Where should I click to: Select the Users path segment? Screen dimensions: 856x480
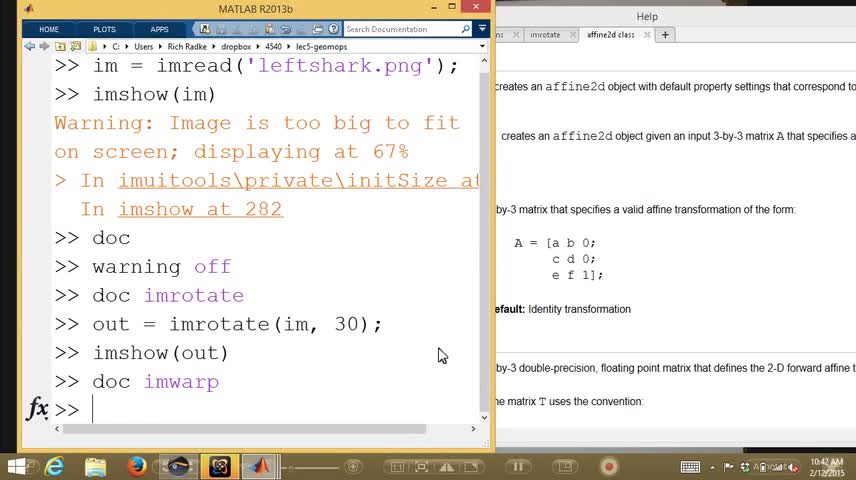pyautogui.click(x=144, y=47)
